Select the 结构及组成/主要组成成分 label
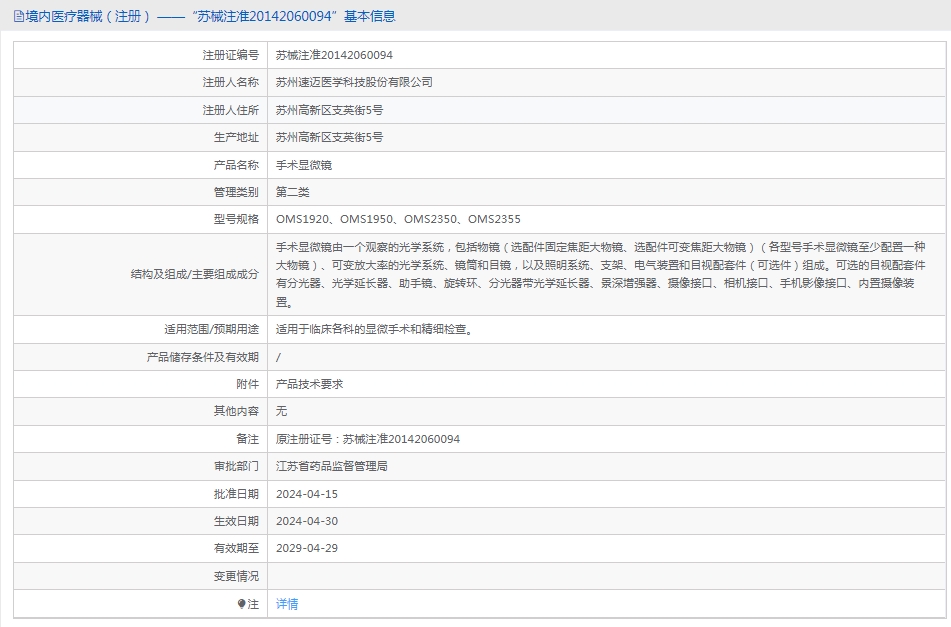Screen dimensions: 951x627 [x=195, y=275]
